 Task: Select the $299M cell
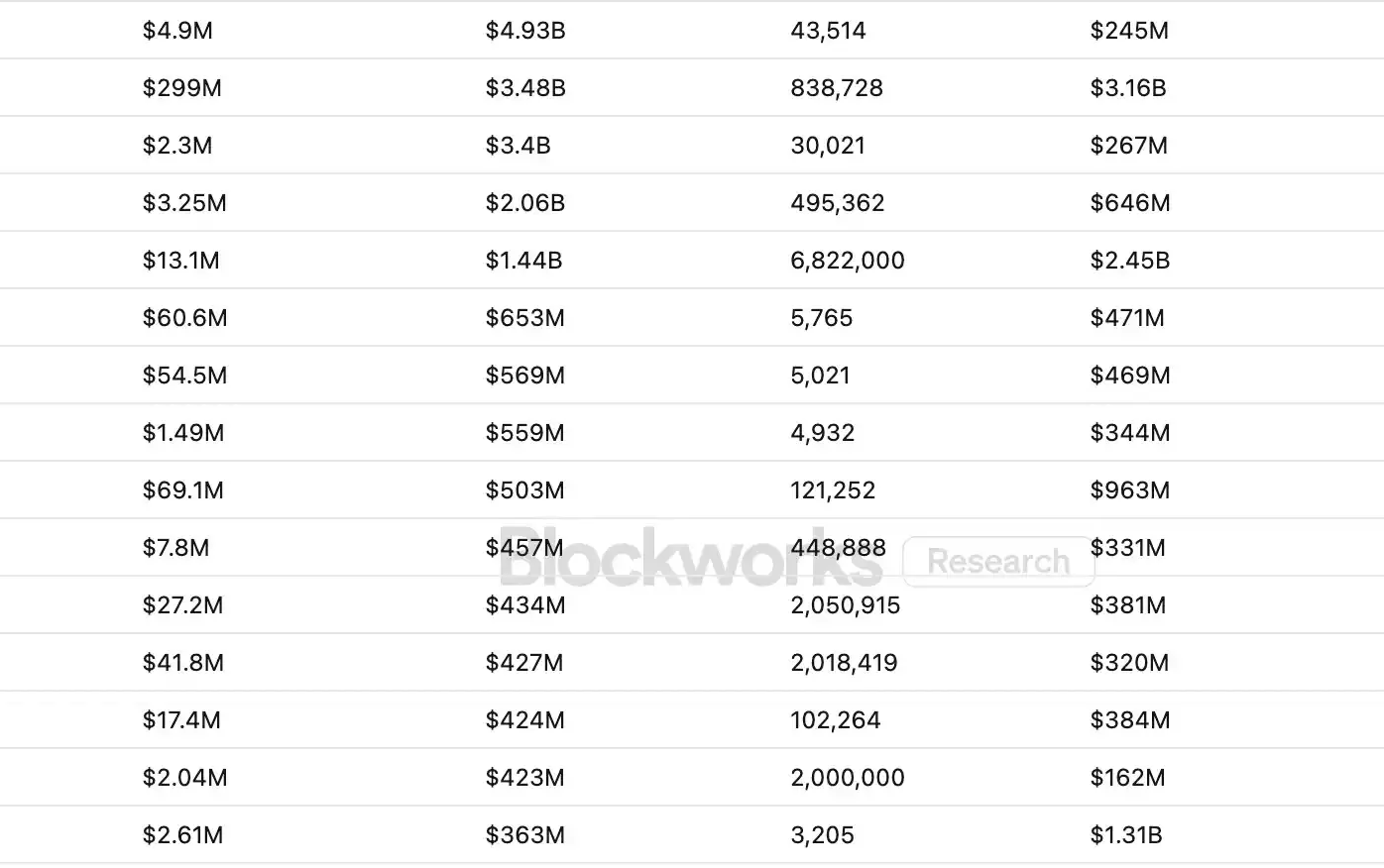click(x=182, y=88)
